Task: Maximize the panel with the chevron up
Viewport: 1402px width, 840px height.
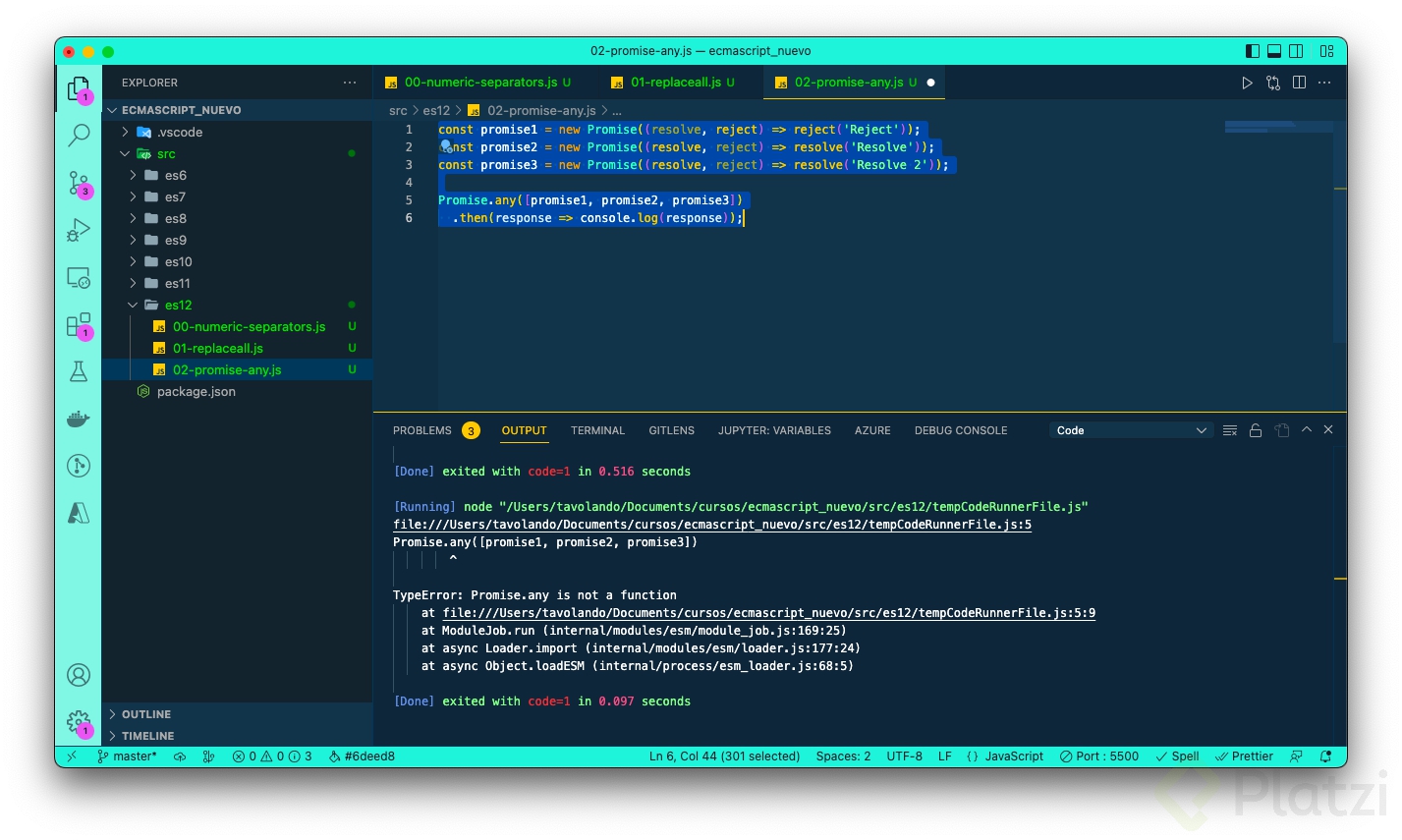Action: pyautogui.click(x=1307, y=430)
